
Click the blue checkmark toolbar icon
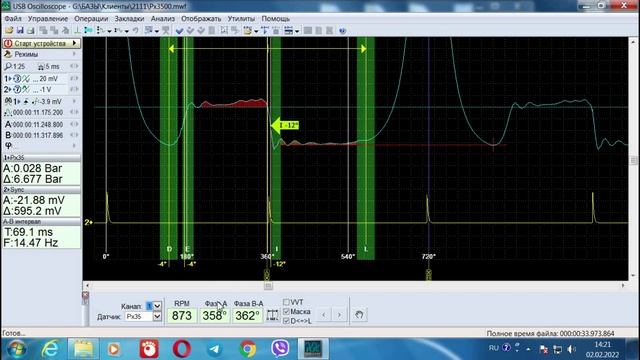(179, 31)
